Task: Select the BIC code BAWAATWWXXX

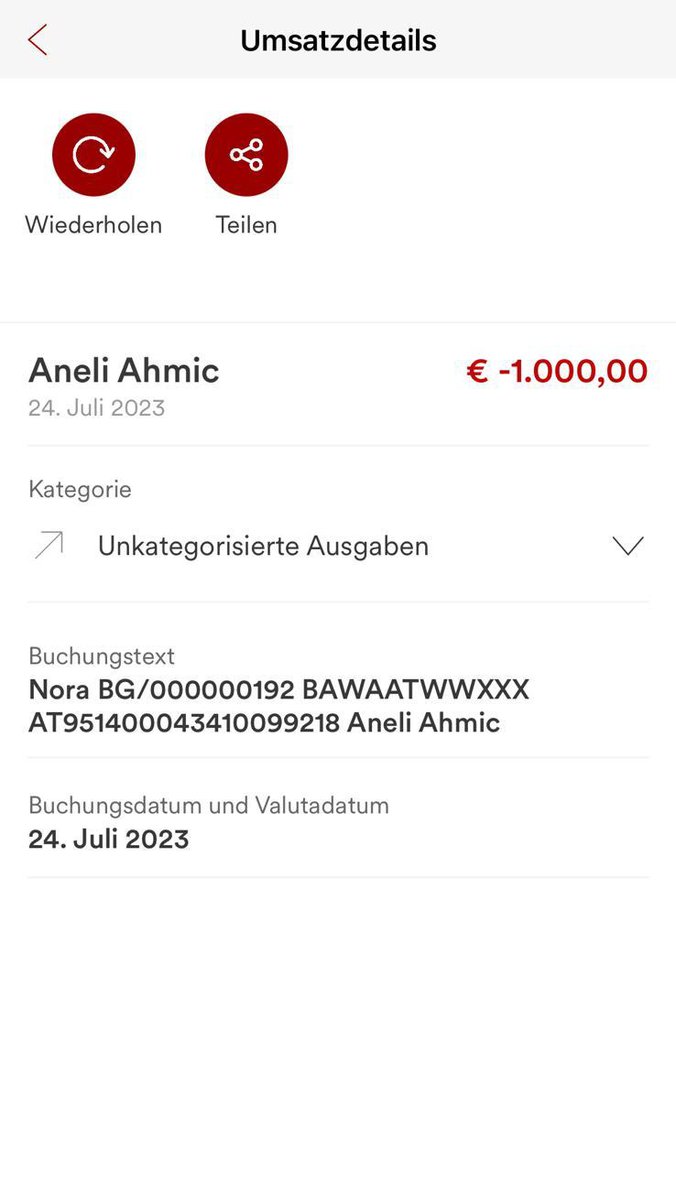Action: [x=415, y=690]
